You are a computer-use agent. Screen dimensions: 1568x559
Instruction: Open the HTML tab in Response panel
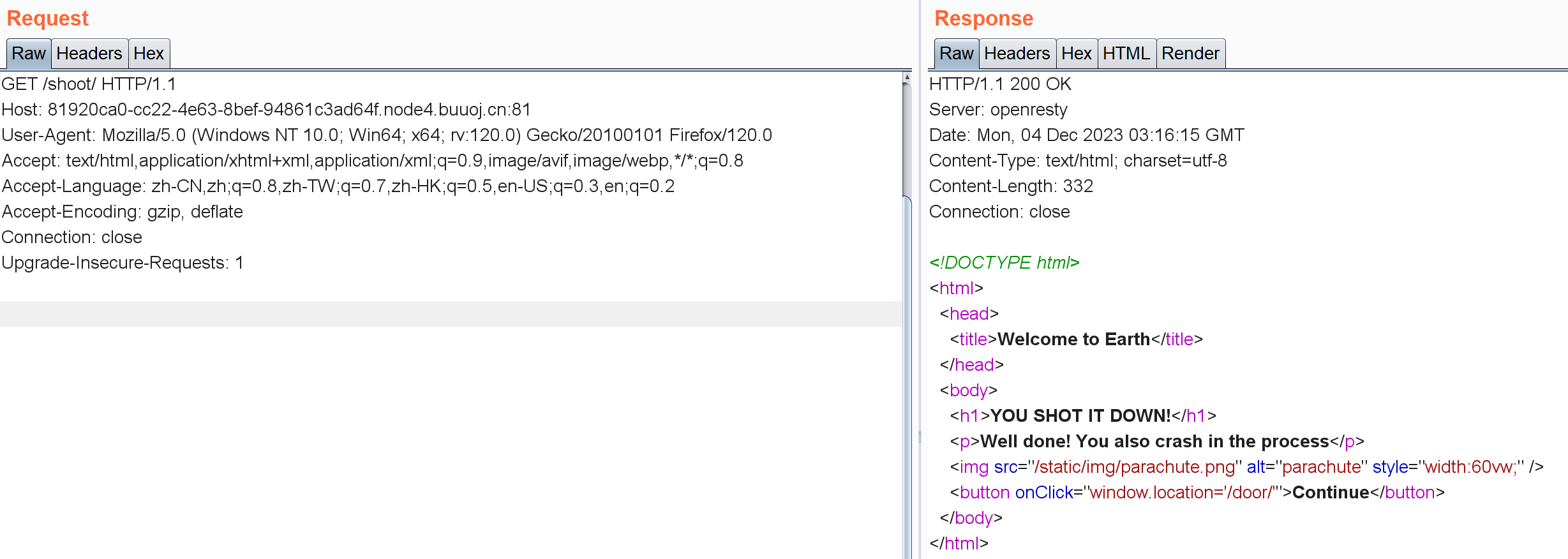(1126, 54)
